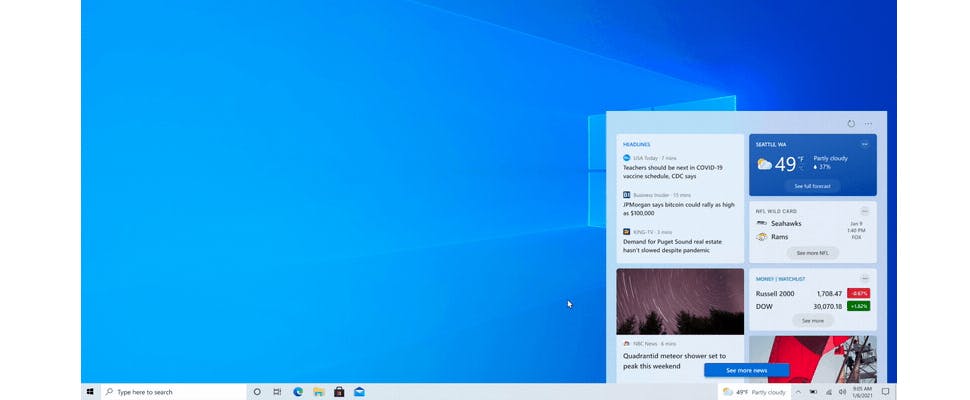Click the 1,708.47 Russell 2000 value

(829, 294)
